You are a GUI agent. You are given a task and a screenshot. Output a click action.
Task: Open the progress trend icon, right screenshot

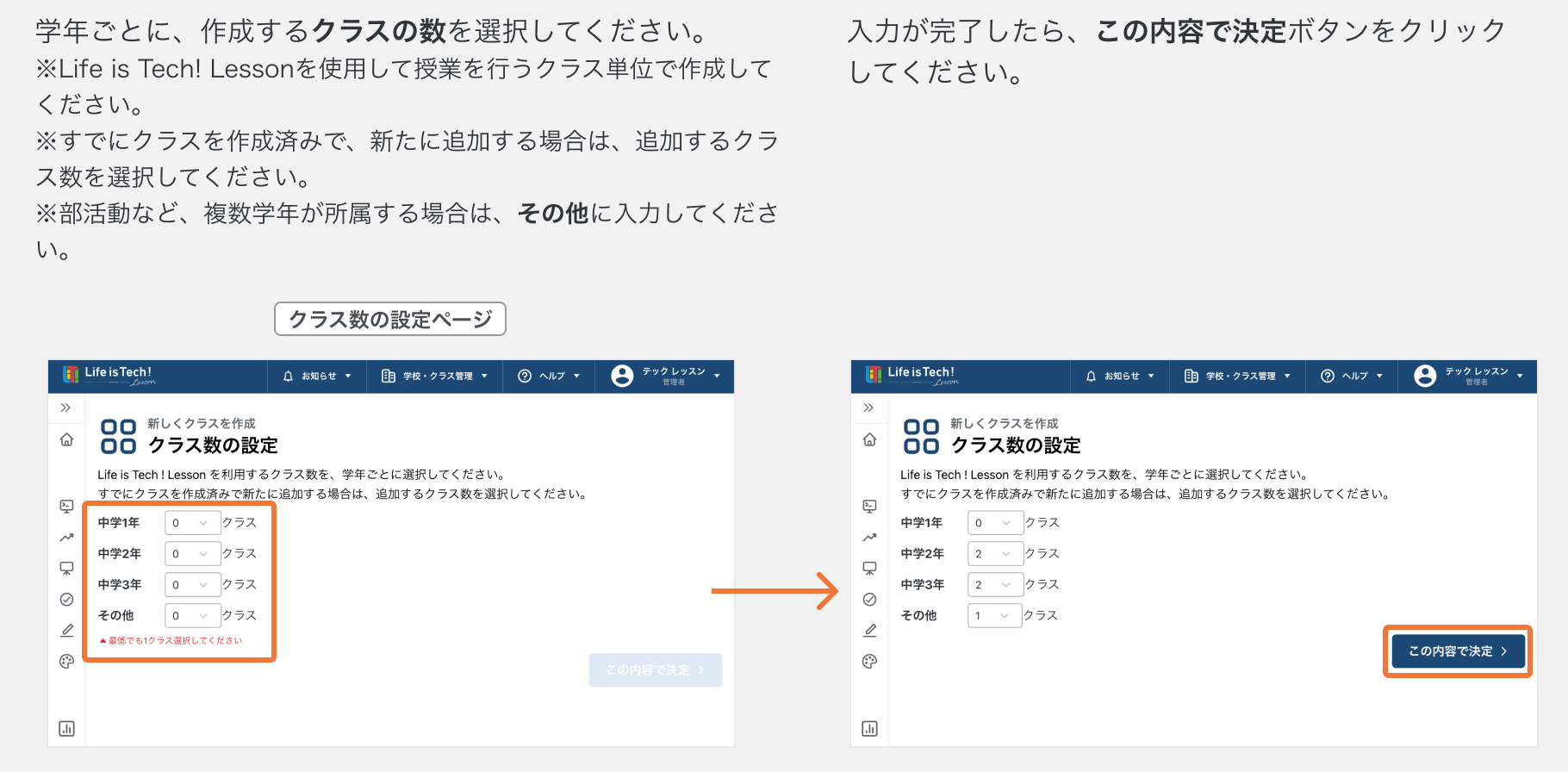(x=869, y=537)
